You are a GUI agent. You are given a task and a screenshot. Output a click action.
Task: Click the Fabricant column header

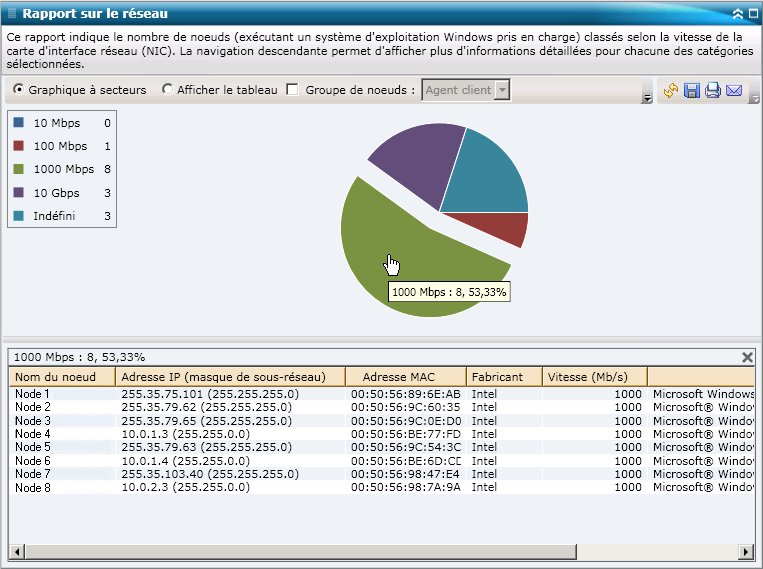coord(503,377)
